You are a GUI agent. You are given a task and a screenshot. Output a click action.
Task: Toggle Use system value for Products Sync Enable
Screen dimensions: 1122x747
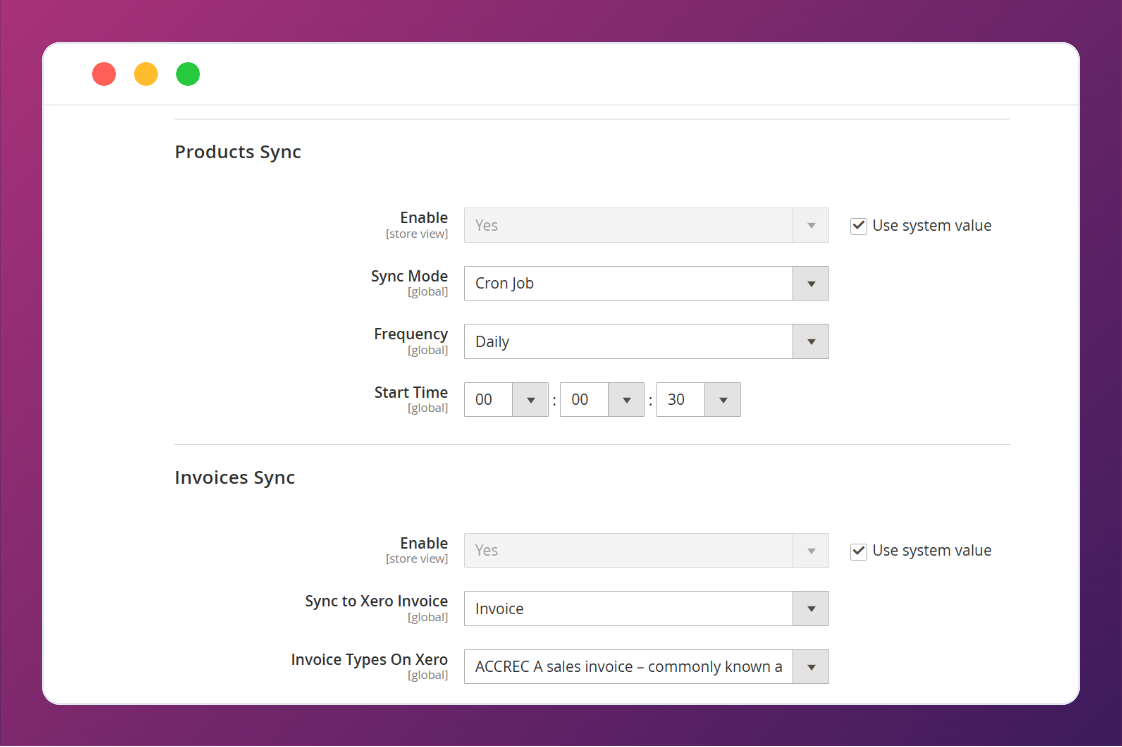click(858, 226)
